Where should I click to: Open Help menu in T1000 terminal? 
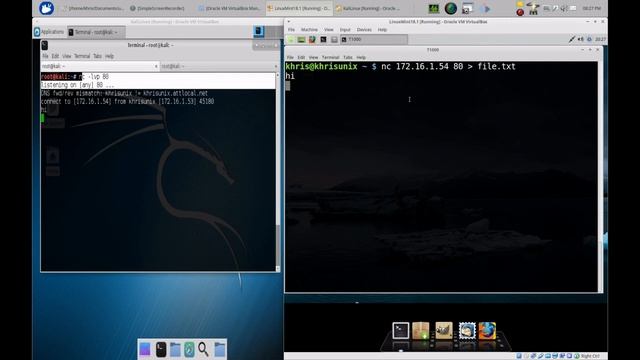click(361, 58)
